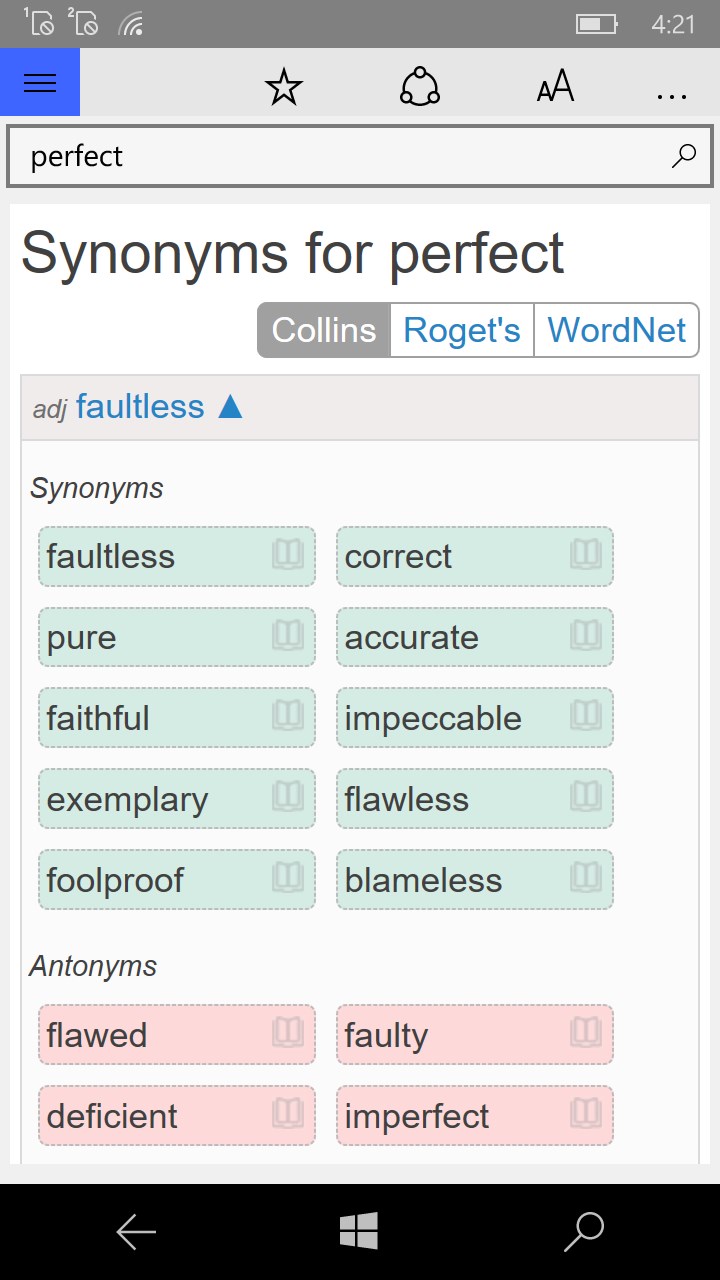Tap the synonym link blameless
Viewport: 720px width, 1280px height.
pyautogui.click(x=424, y=880)
